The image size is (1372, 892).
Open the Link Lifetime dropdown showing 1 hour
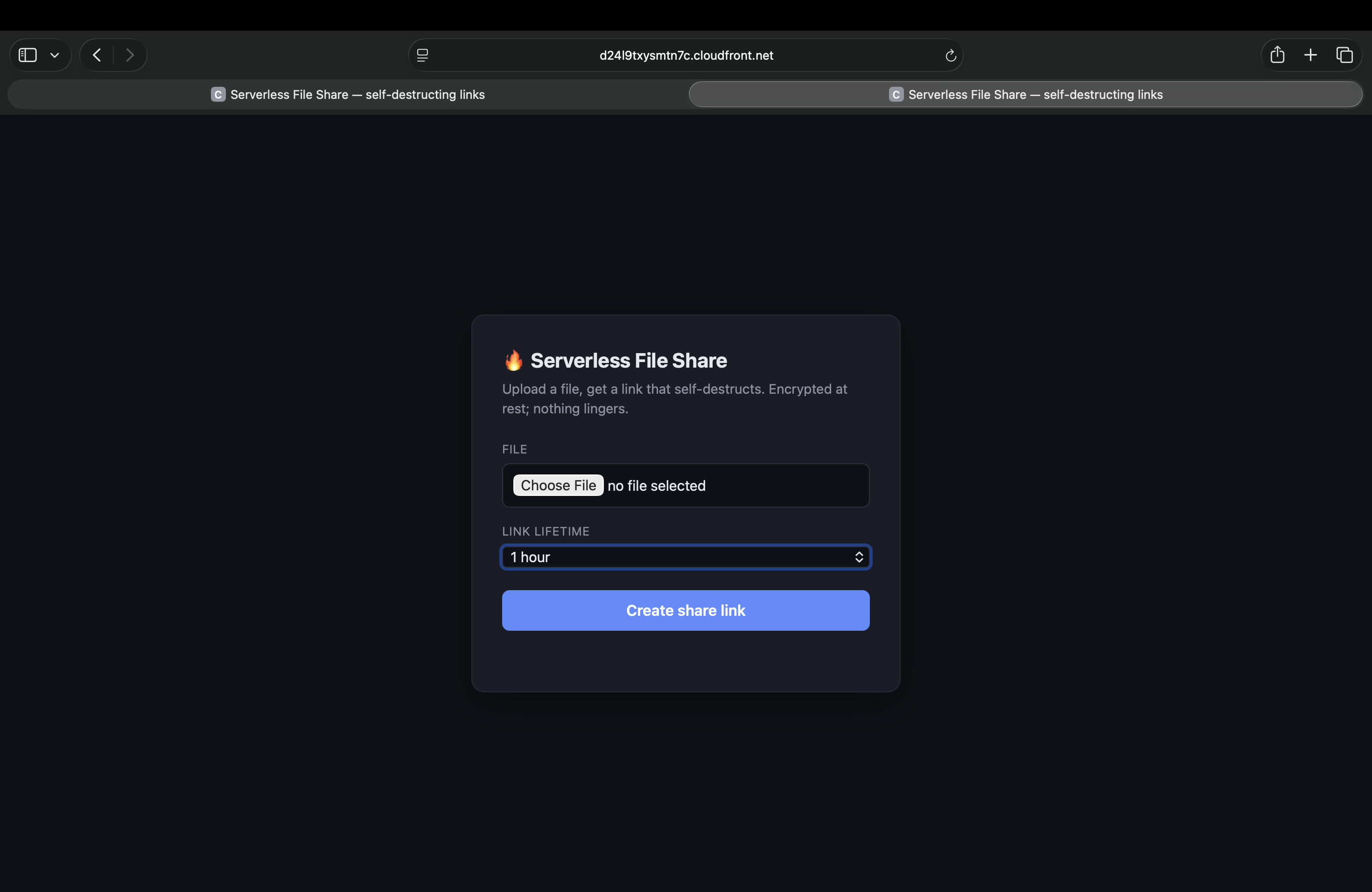pyautogui.click(x=686, y=557)
